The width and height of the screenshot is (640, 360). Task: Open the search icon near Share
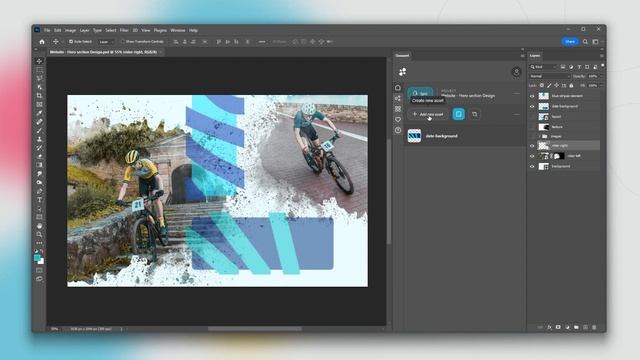point(585,42)
